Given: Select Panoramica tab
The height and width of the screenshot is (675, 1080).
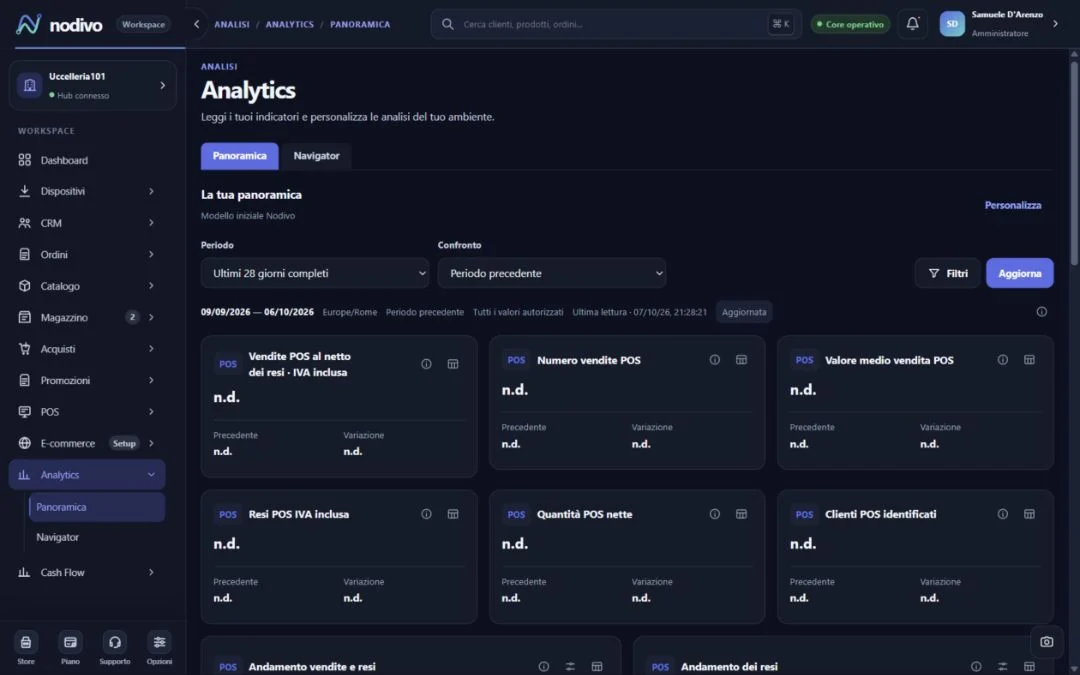Looking at the screenshot, I should 240,156.
